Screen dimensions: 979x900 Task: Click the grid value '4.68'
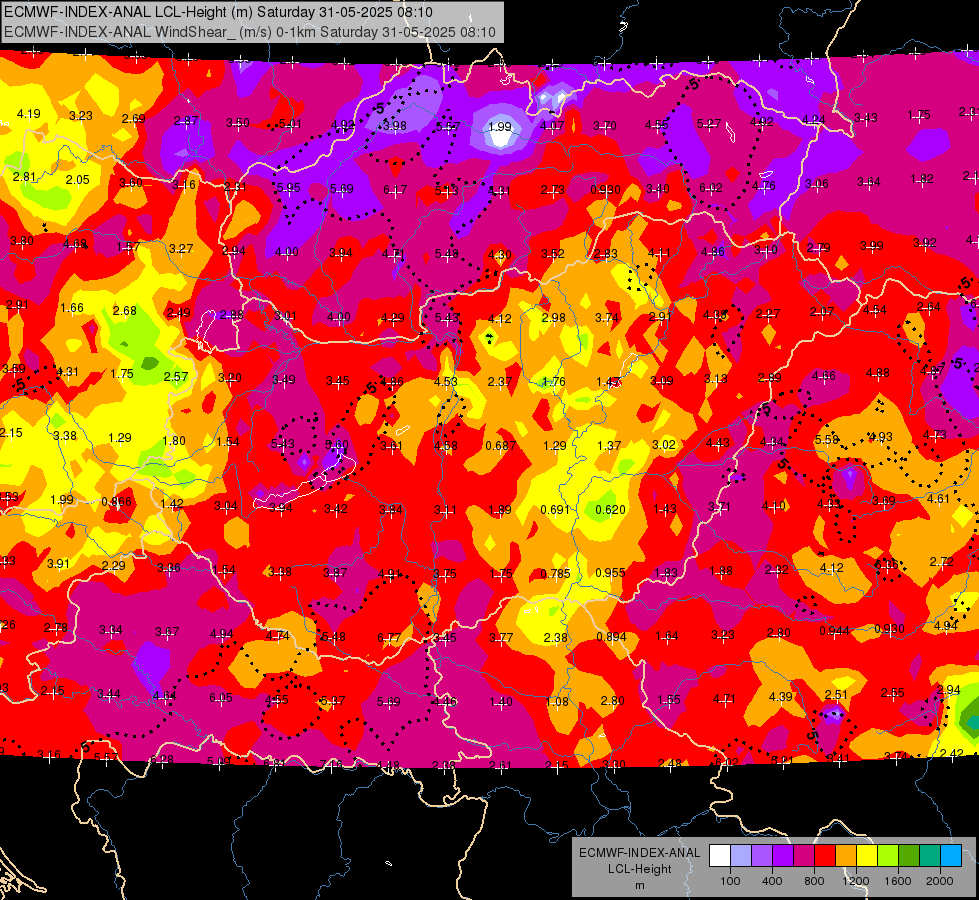click(75, 244)
